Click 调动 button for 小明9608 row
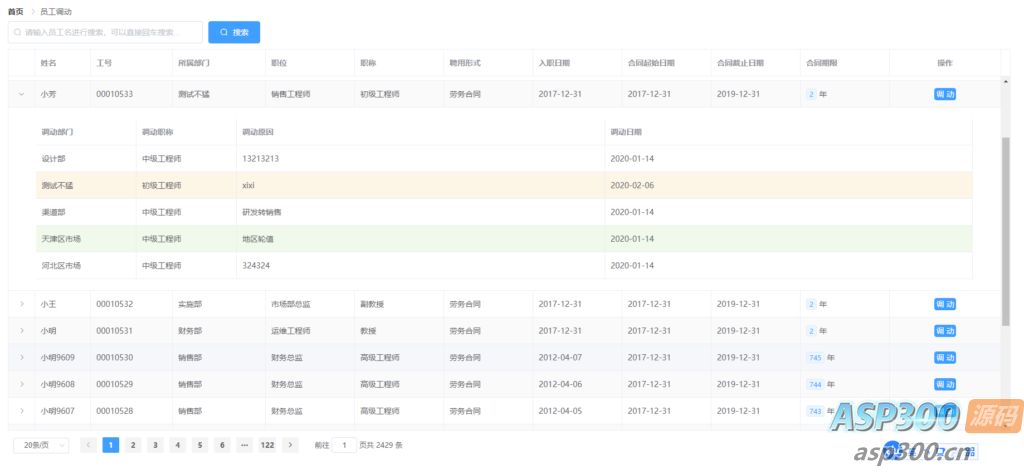1024x474 pixels. tap(944, 385)
